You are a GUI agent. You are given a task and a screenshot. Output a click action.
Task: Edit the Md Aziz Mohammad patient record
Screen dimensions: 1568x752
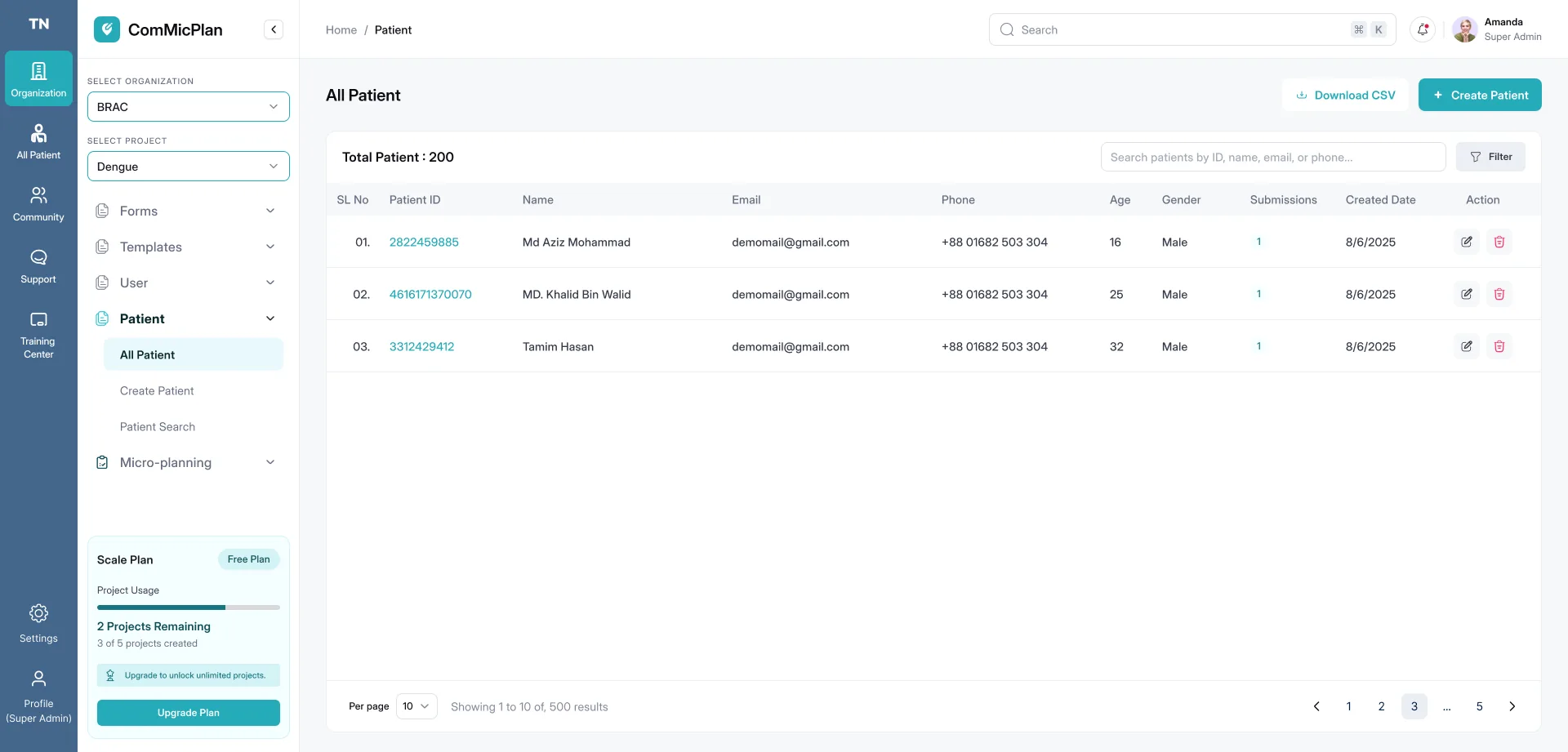coord(1467,242)
